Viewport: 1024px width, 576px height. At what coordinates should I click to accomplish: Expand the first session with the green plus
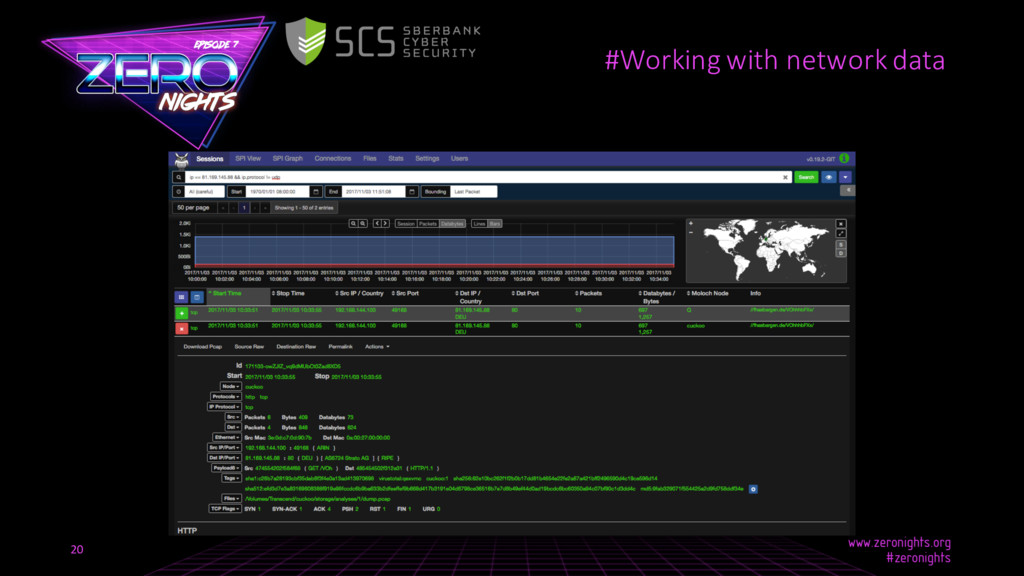point(182,313)
